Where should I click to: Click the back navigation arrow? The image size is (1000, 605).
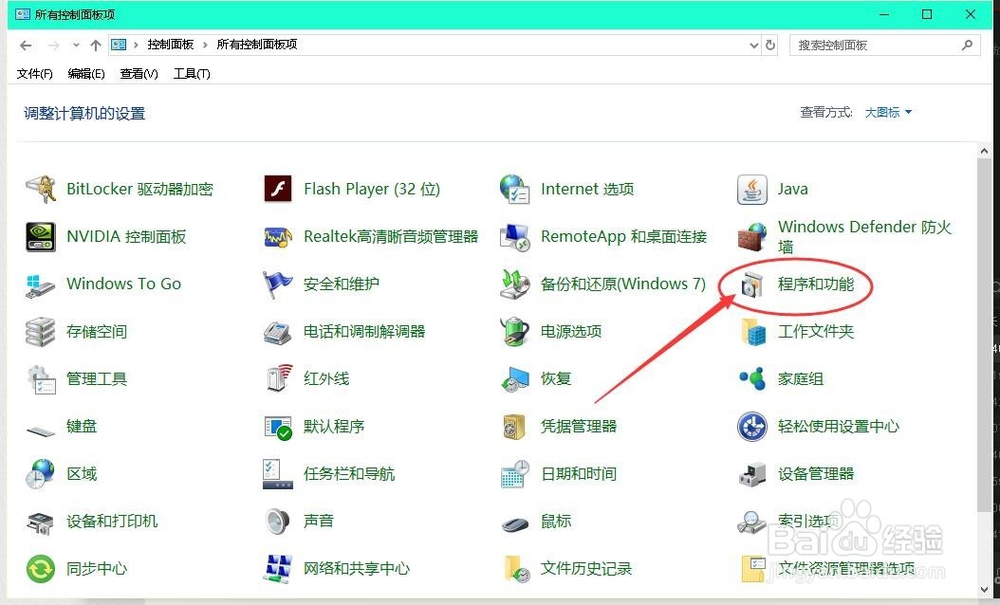(25, 44)
